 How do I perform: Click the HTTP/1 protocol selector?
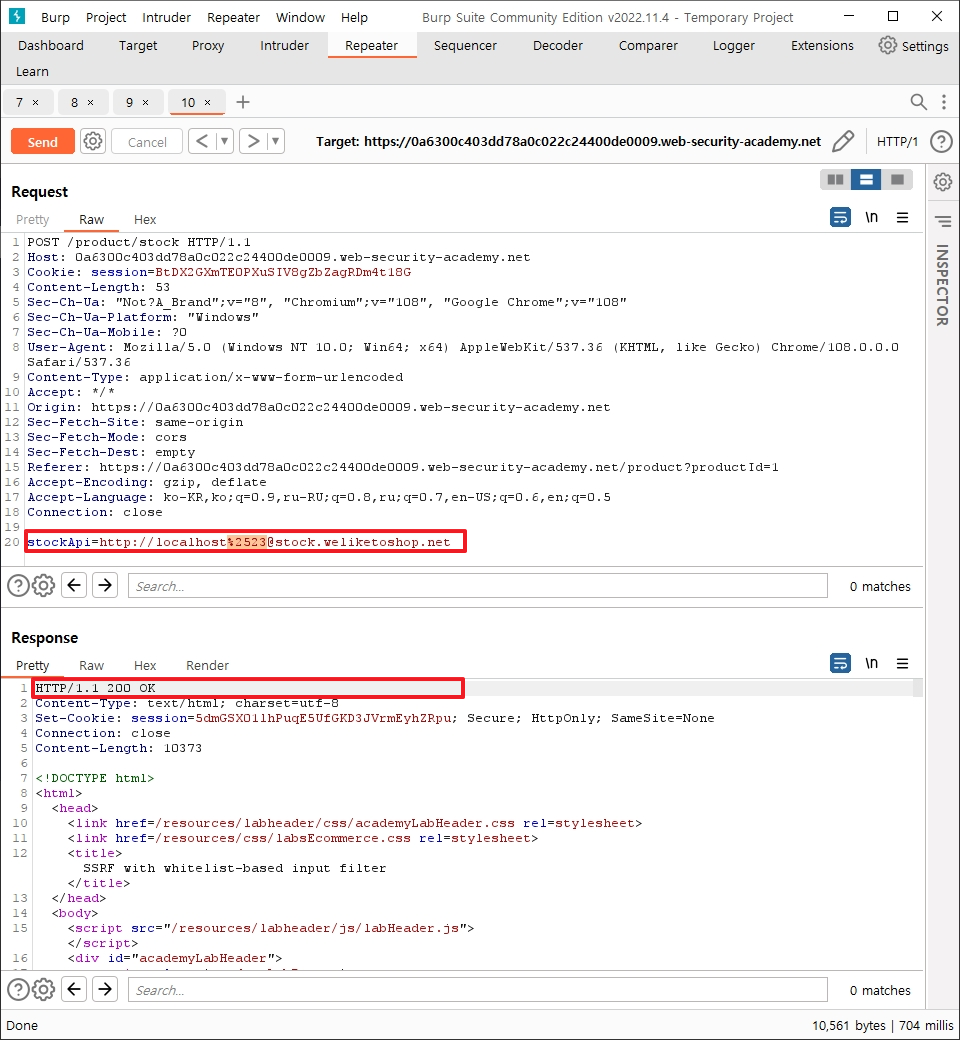pos(897,141)
